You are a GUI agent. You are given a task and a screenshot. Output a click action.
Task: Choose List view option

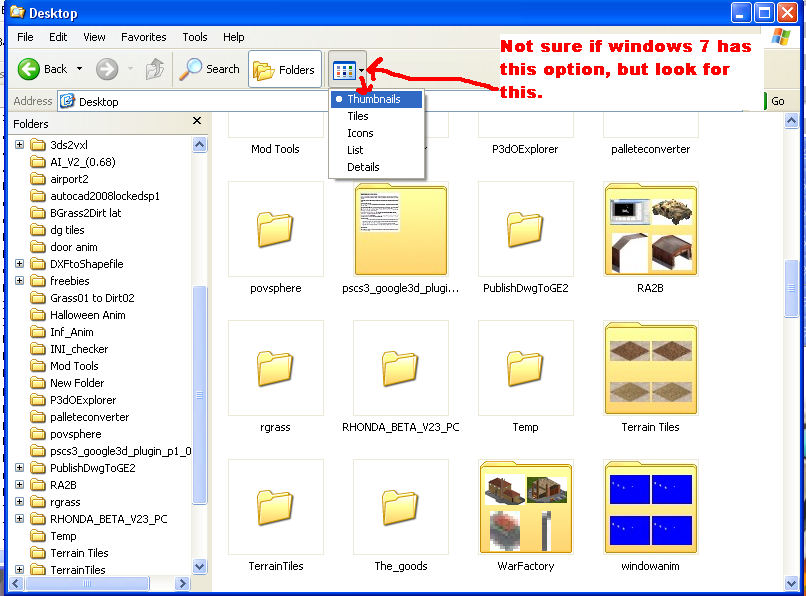point(377,150)
